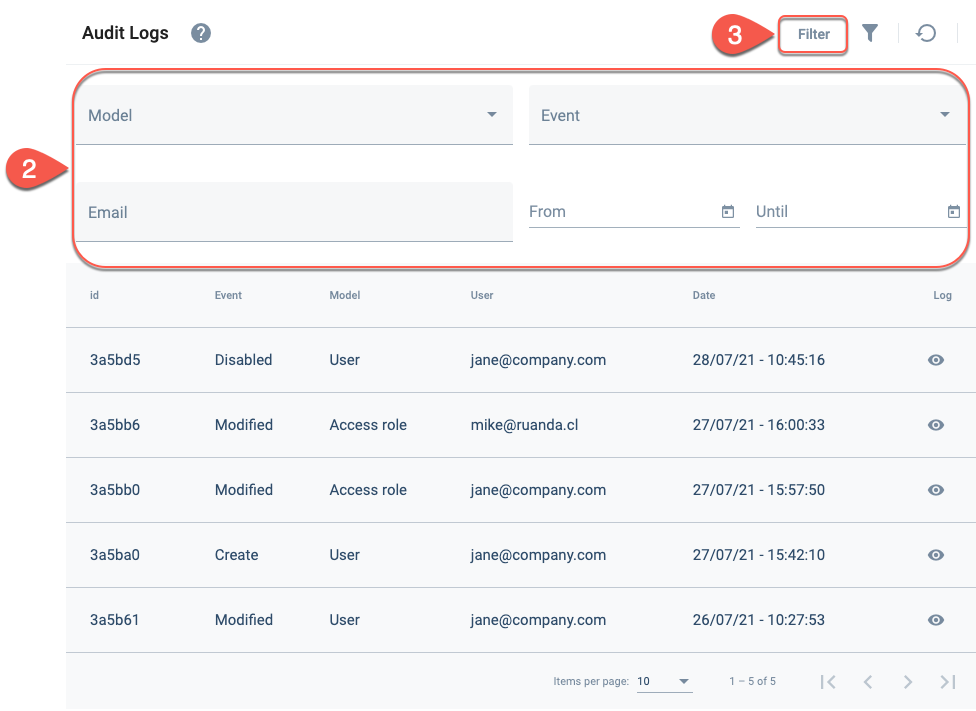Toggle the funnel filter icon
The height and width of the screenshot is (711, 976).
pyautogui.click(x=870, y=33)
